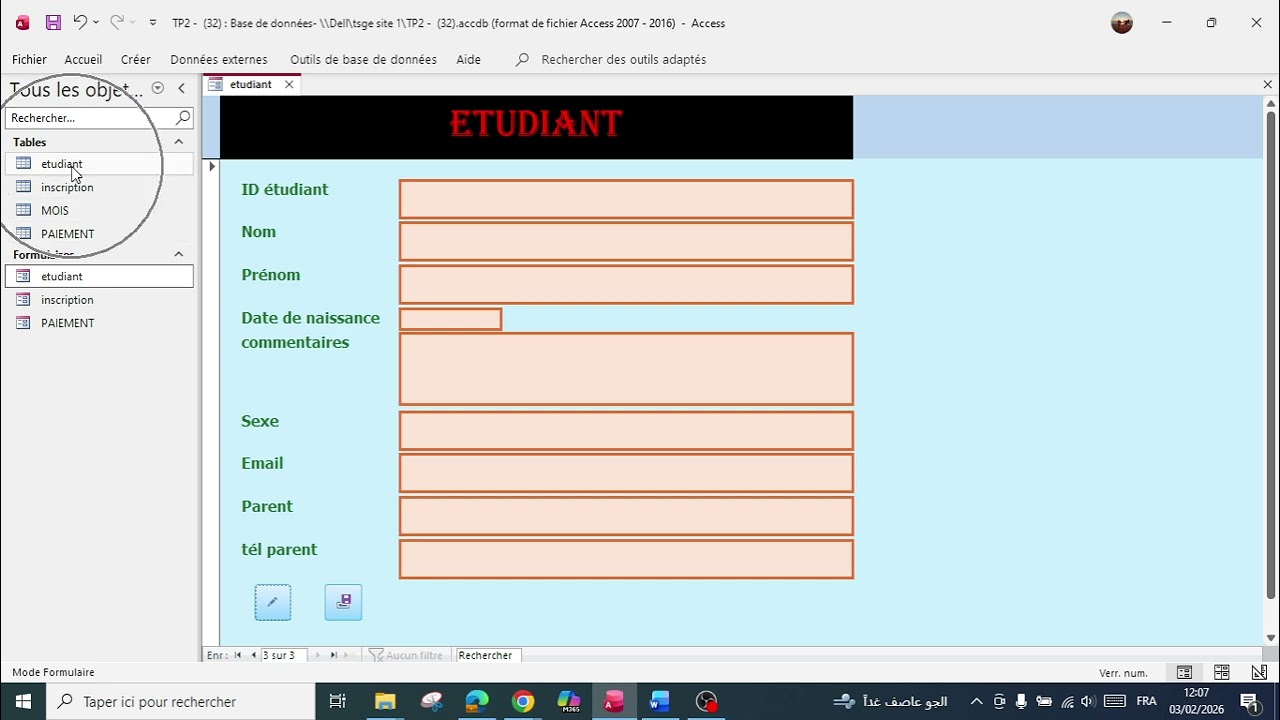Open Google Chrome from taskbar
This screenshot has width=1280, height=720.
pyautogui.click(x=523, y=701)
